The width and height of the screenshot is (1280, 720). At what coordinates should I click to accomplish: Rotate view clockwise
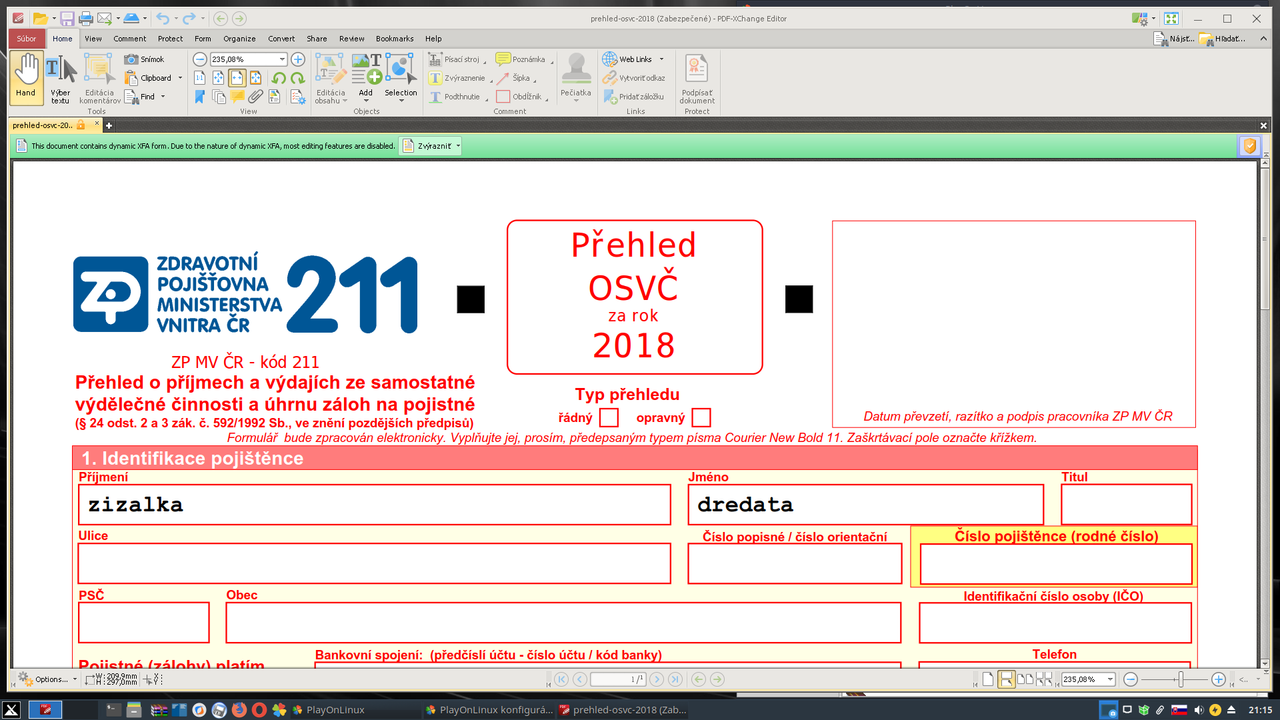tap(298, 78)
